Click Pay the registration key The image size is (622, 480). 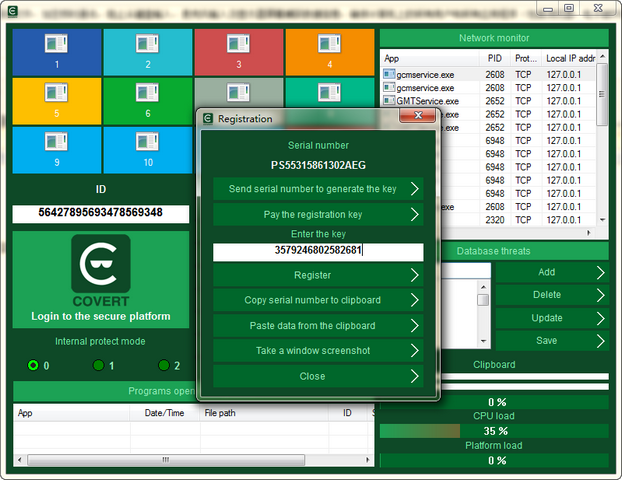click(x=318, y=214)
